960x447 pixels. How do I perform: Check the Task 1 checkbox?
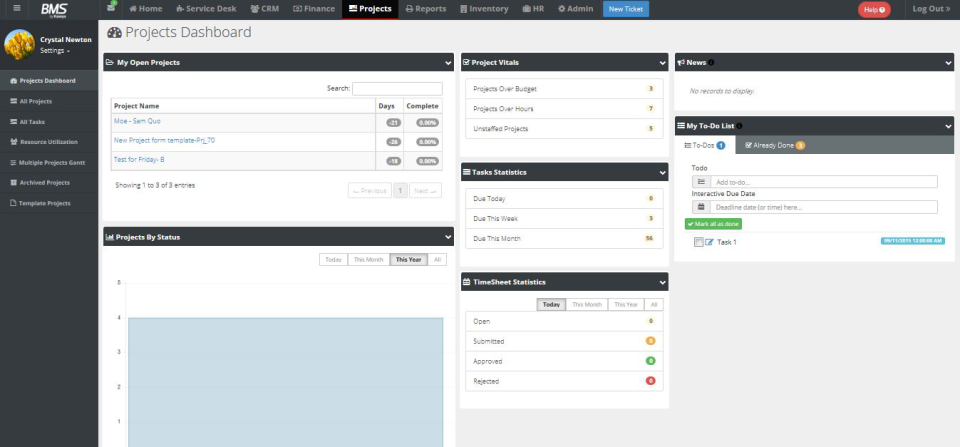tap(698, 242)
